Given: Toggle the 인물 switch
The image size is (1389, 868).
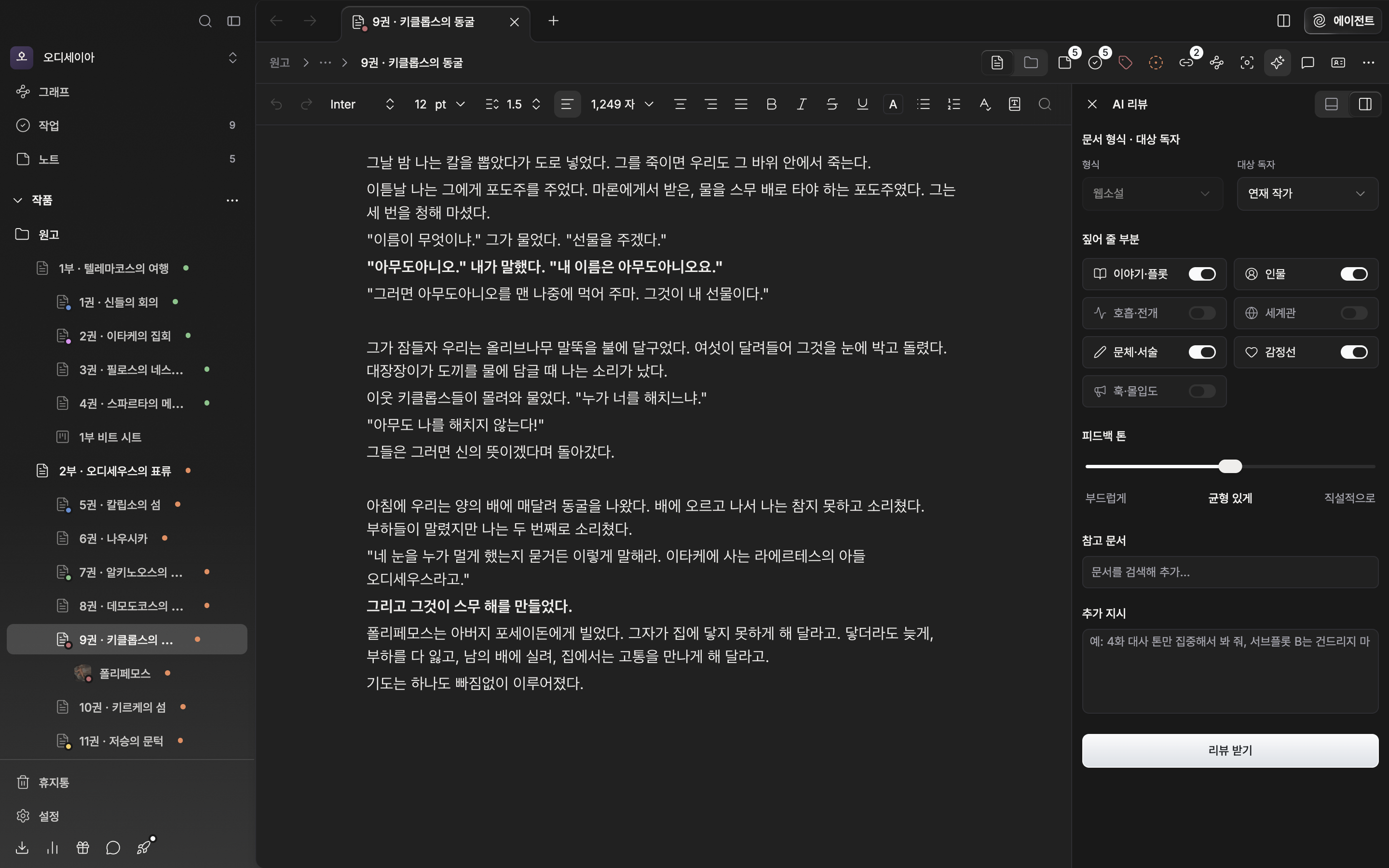Looking at the screenshot, I should (x=1354, y=274).
